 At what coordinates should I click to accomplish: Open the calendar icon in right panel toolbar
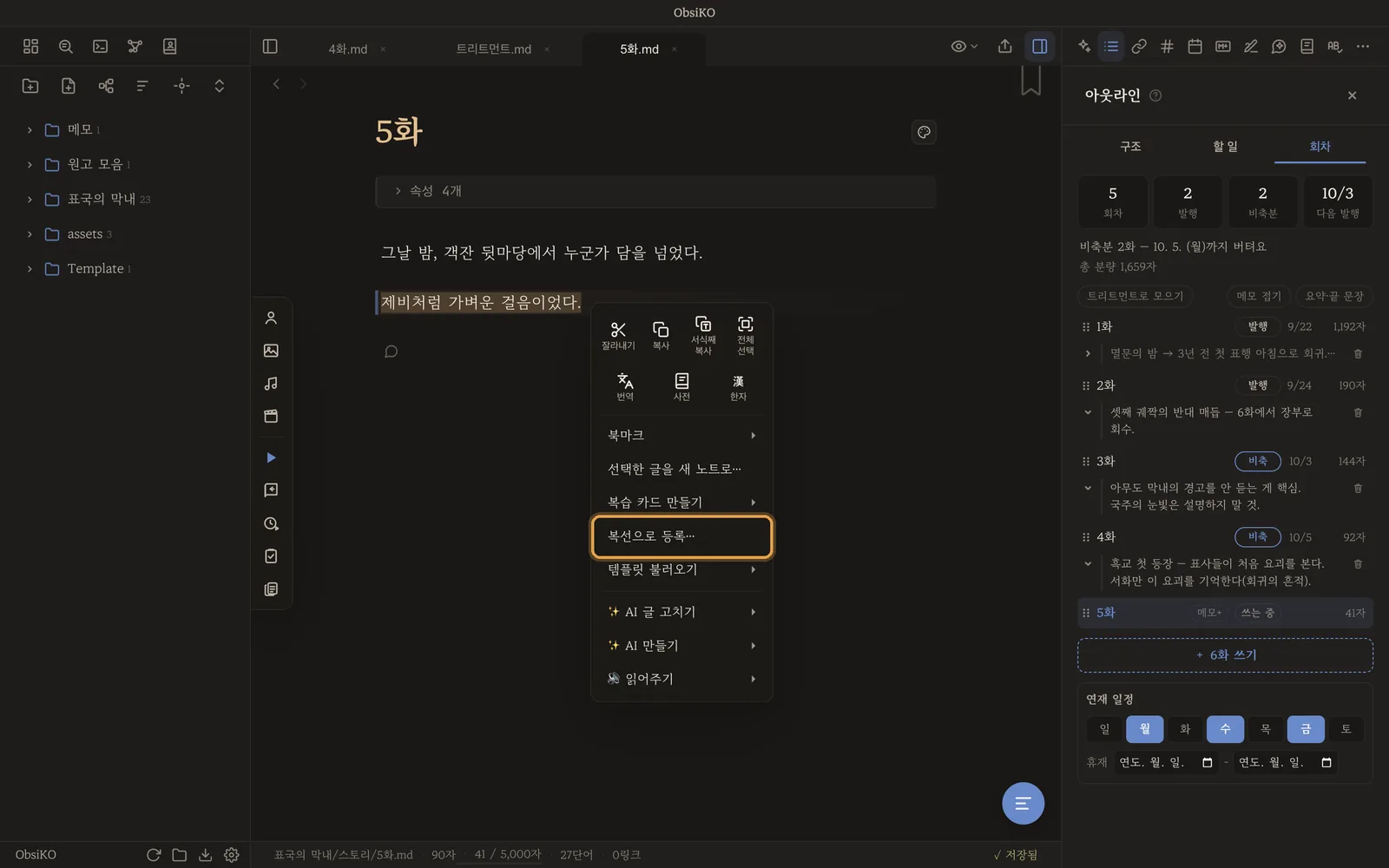pos(1195,46)
